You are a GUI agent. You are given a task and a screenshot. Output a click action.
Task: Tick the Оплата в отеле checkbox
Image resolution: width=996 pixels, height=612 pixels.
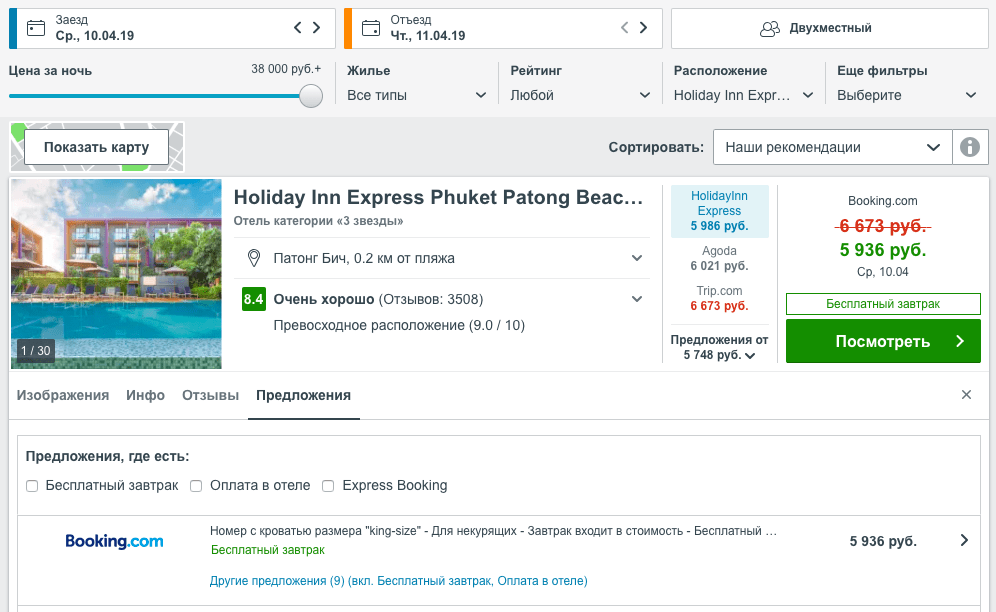coord(196,486)
